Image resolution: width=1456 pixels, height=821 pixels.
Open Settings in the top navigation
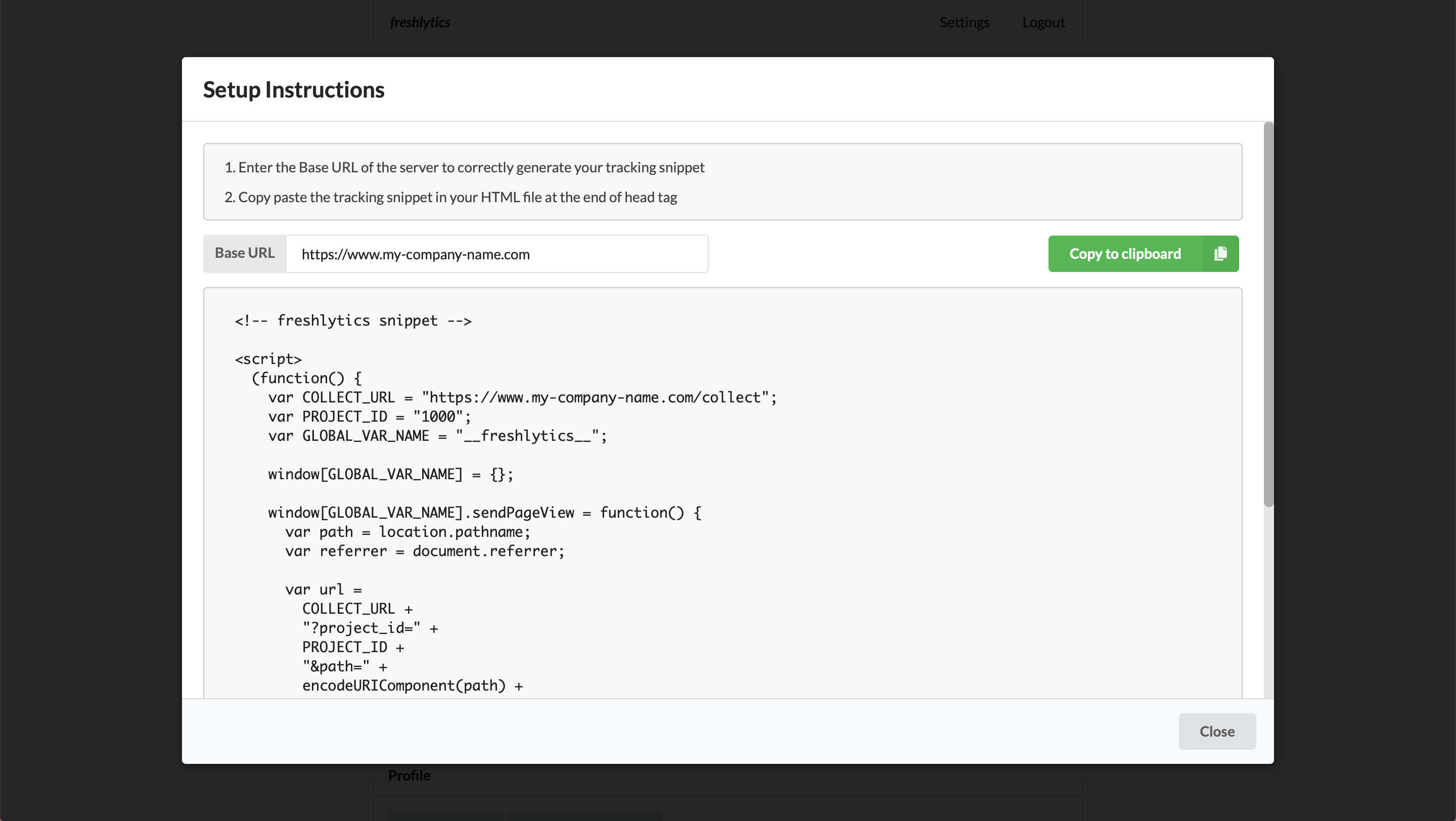(964, 23)
